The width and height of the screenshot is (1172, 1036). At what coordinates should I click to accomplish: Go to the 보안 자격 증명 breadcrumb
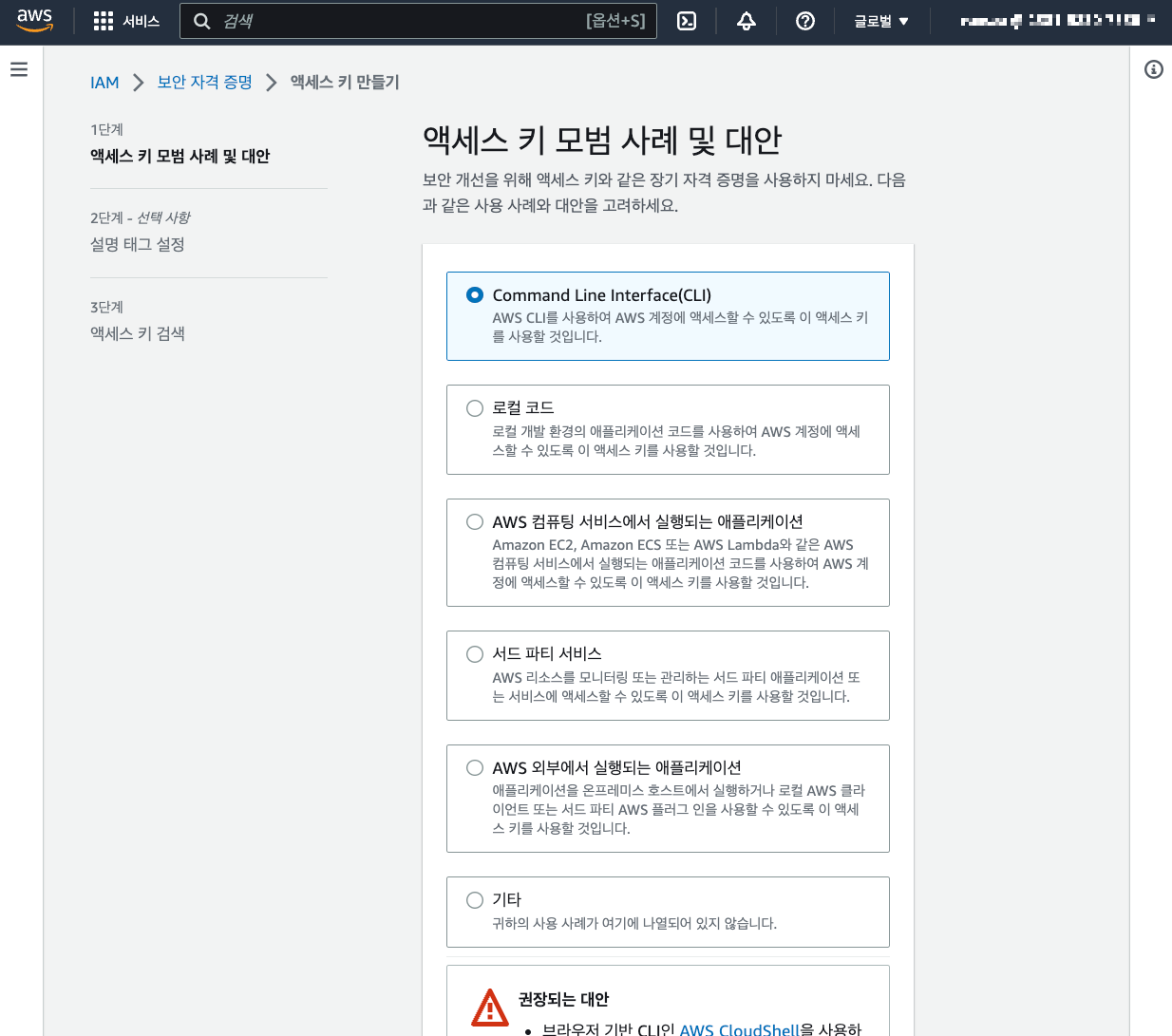[x=204, y=83]
